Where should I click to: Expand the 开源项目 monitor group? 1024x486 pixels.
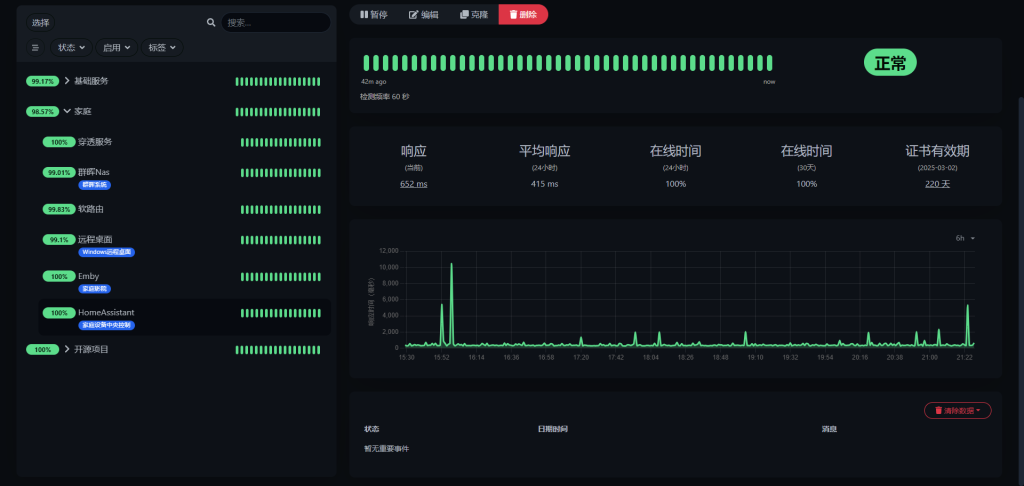tap(67, 350)
